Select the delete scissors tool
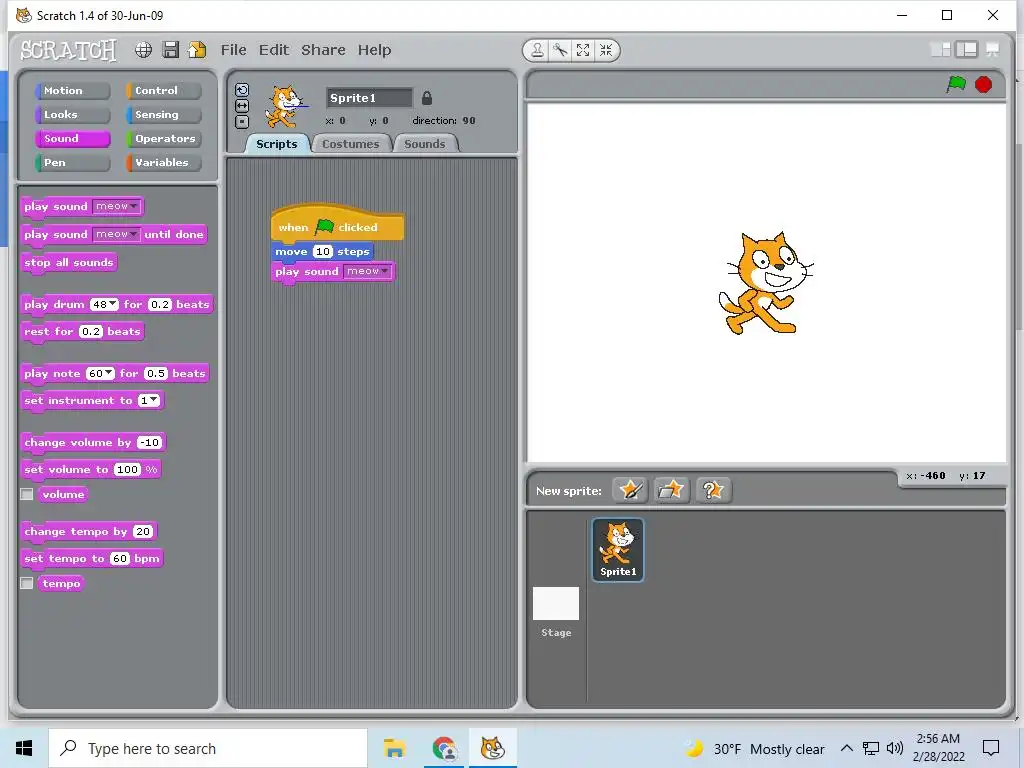Screen dimensions: 1024x768 pos(560,50)
